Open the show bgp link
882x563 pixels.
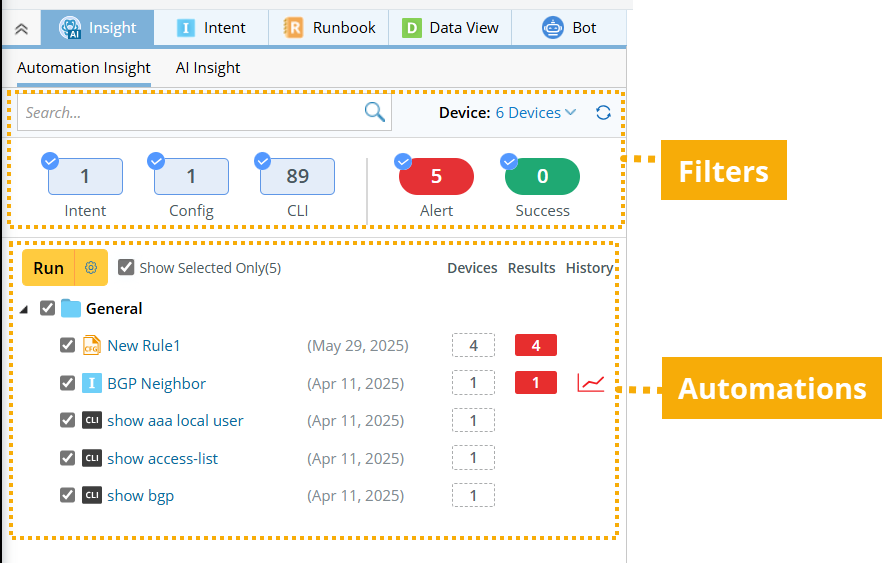point(140,496)
